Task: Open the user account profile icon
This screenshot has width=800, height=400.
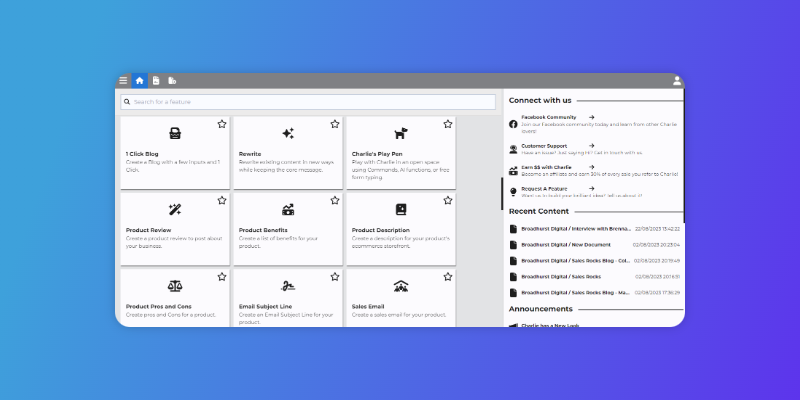Action: (x=677, y=81)
